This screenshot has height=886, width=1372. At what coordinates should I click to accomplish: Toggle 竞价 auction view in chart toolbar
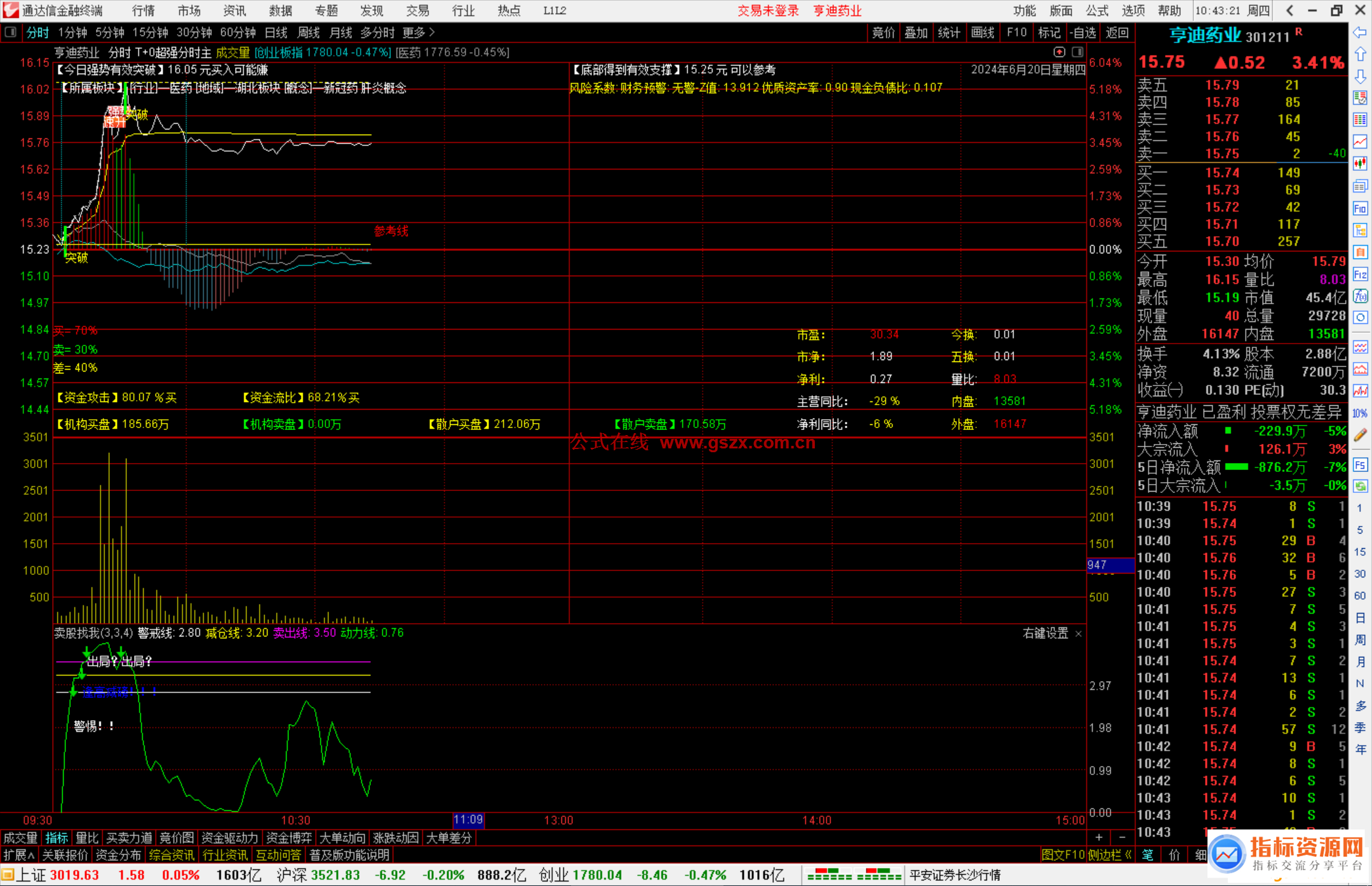(x=883, y=32)
